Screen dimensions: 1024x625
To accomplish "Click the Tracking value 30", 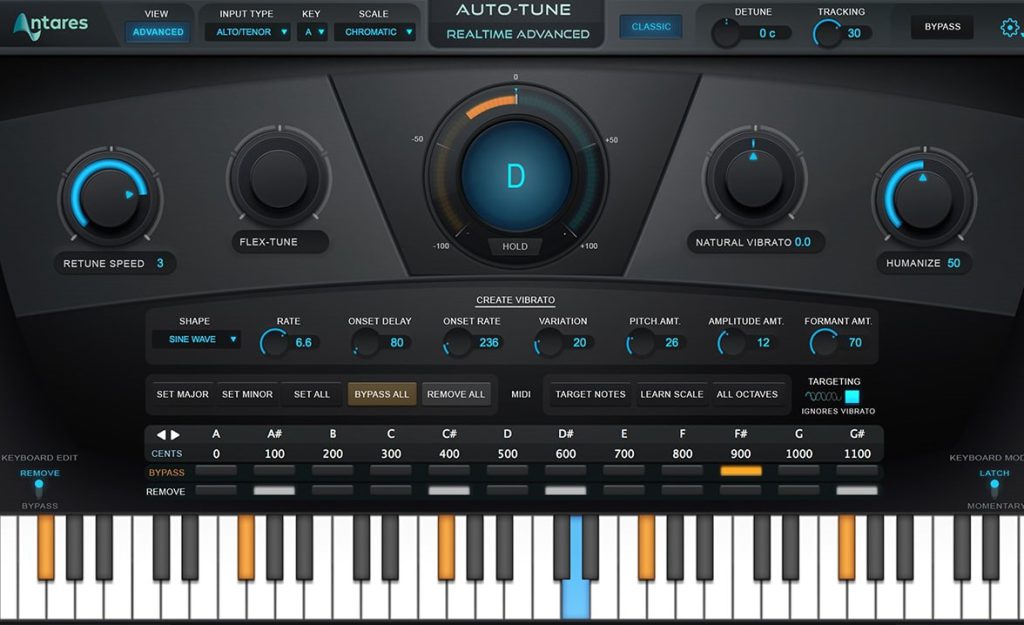I will coord(854,33).
